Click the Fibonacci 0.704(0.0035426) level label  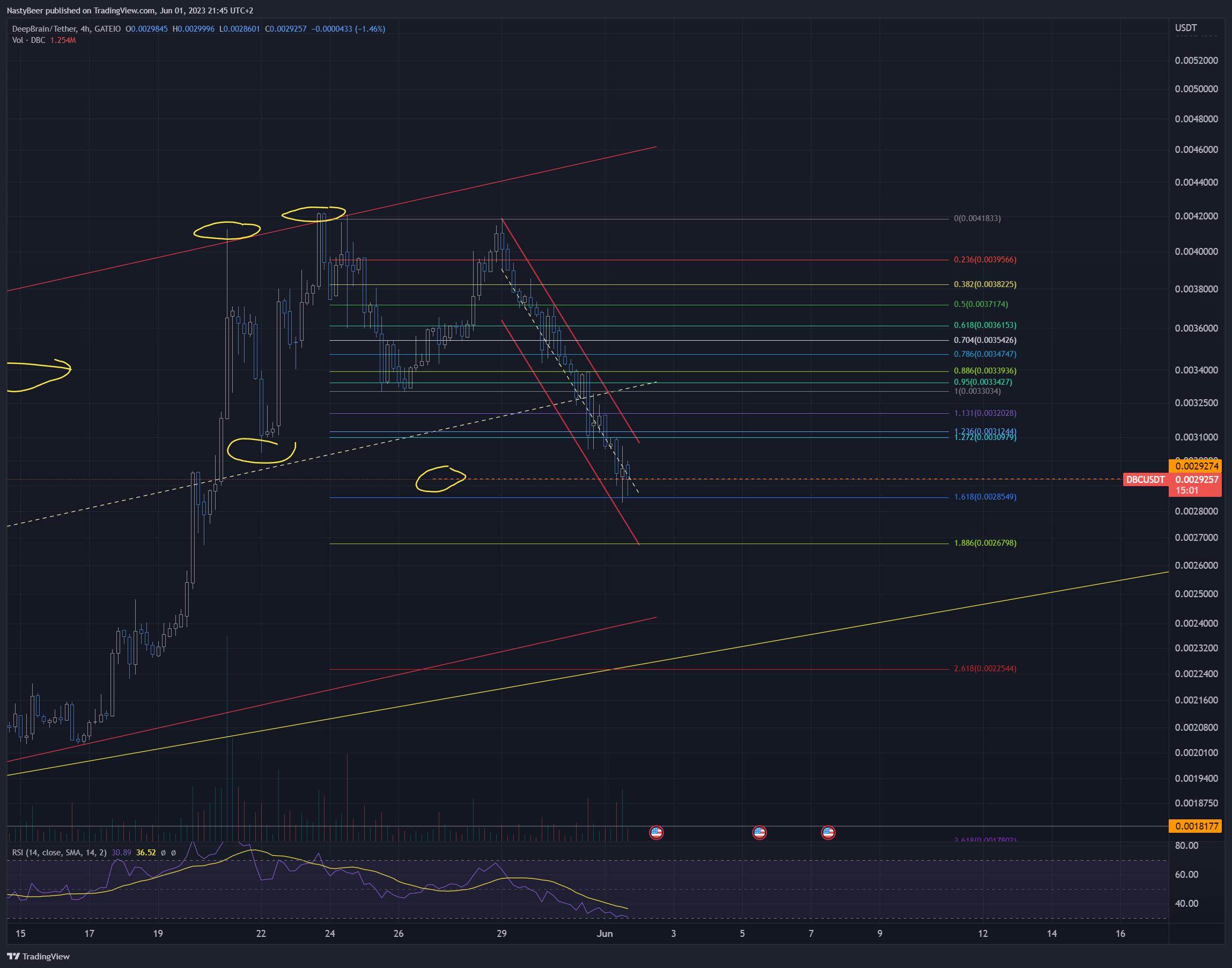985,340
